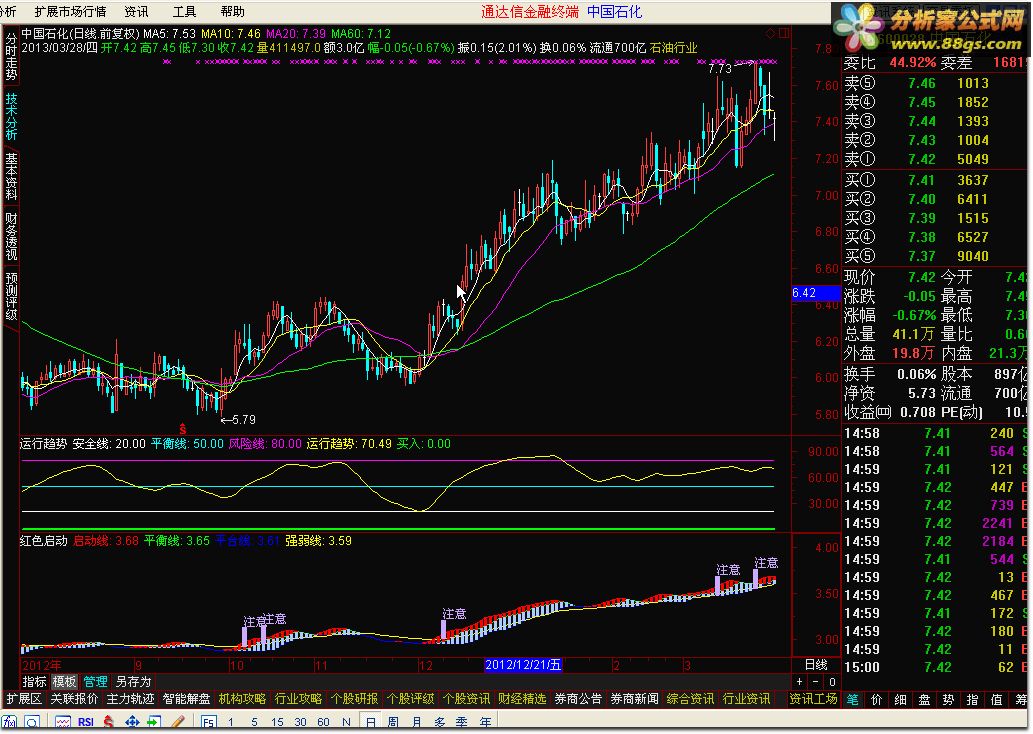Click the minus zoom button under 日线
This screenshot has width=1033, height=734.
(x=816, y=682)
